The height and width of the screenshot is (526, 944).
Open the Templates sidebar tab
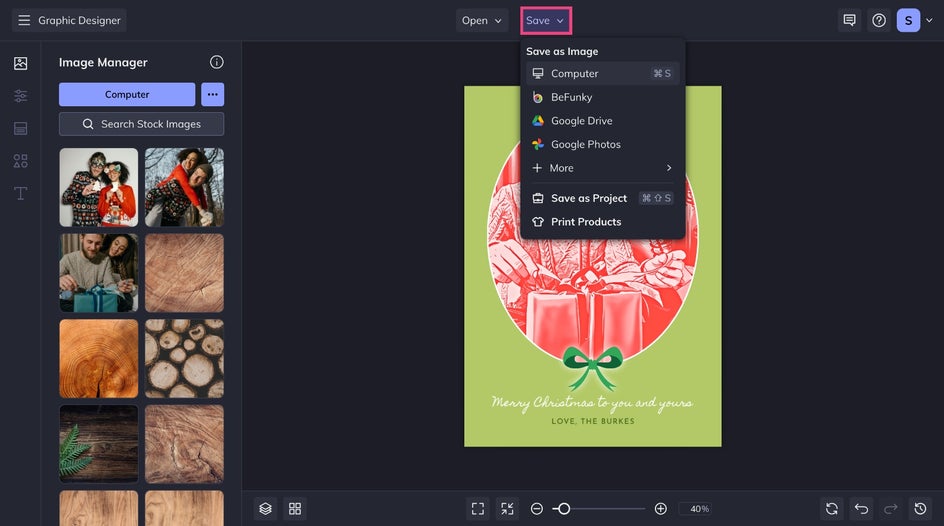point(20,128)
